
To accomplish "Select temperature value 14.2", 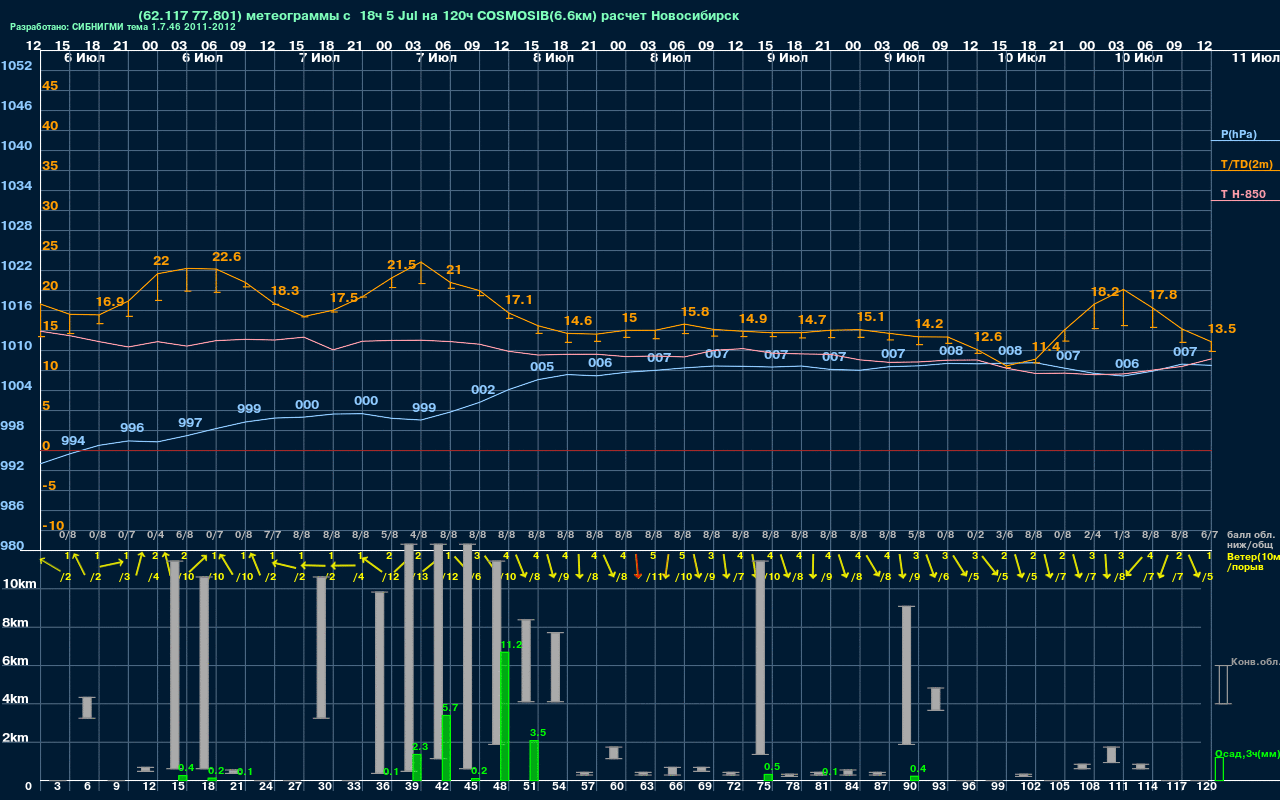I will pyautogui.click(x=929, y=324).
